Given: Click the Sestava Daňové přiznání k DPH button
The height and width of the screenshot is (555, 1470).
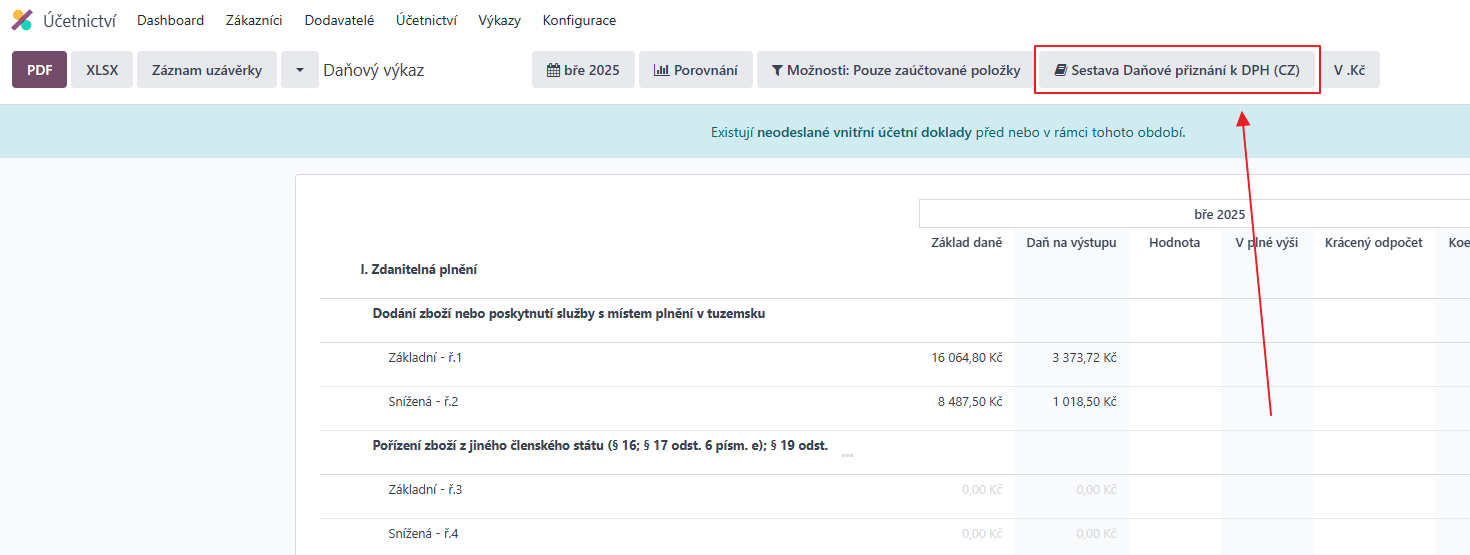Looking at the screenshot, I should tap(1177, 70).
